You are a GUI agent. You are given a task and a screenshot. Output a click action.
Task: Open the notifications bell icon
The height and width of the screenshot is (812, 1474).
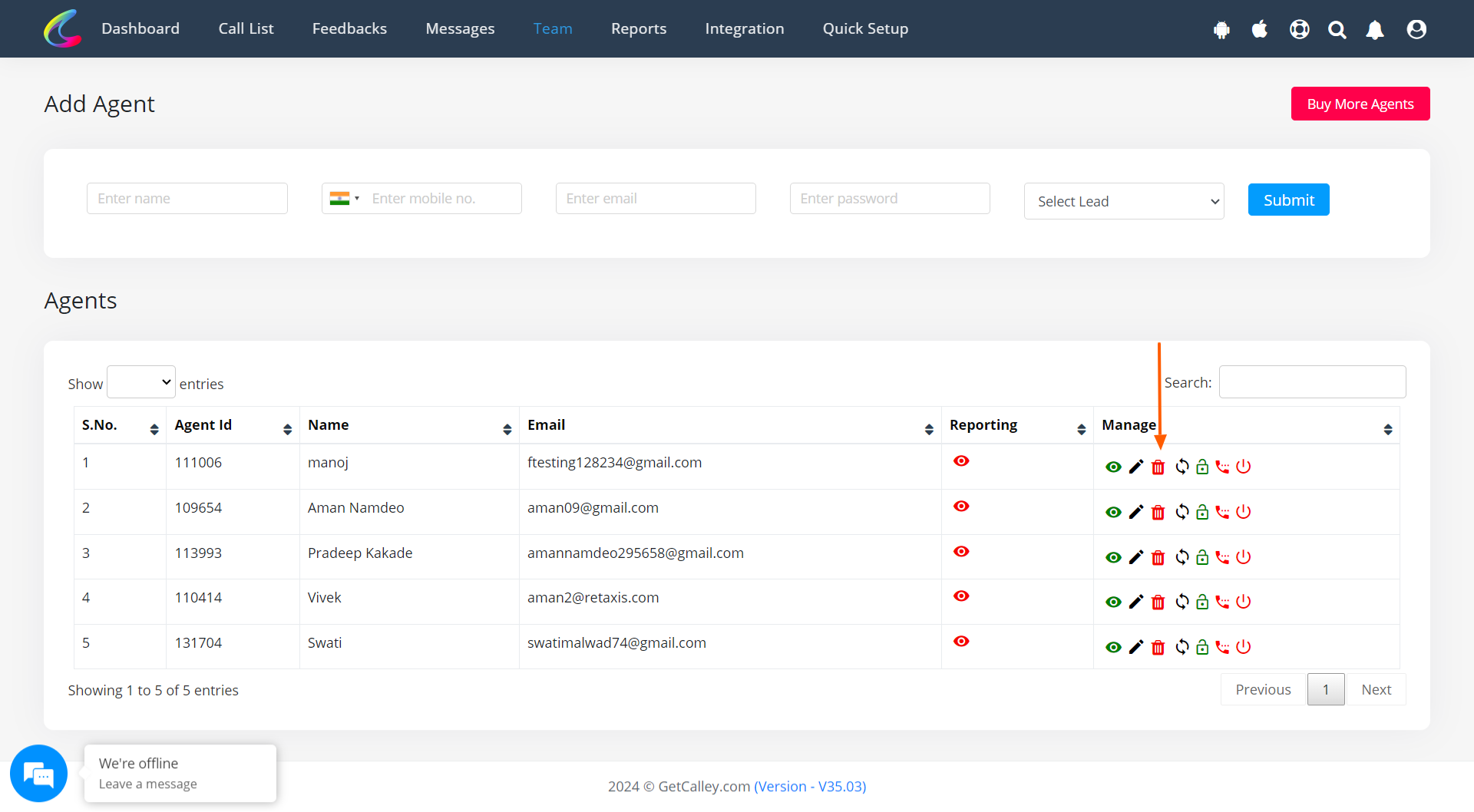[1375, 30]
